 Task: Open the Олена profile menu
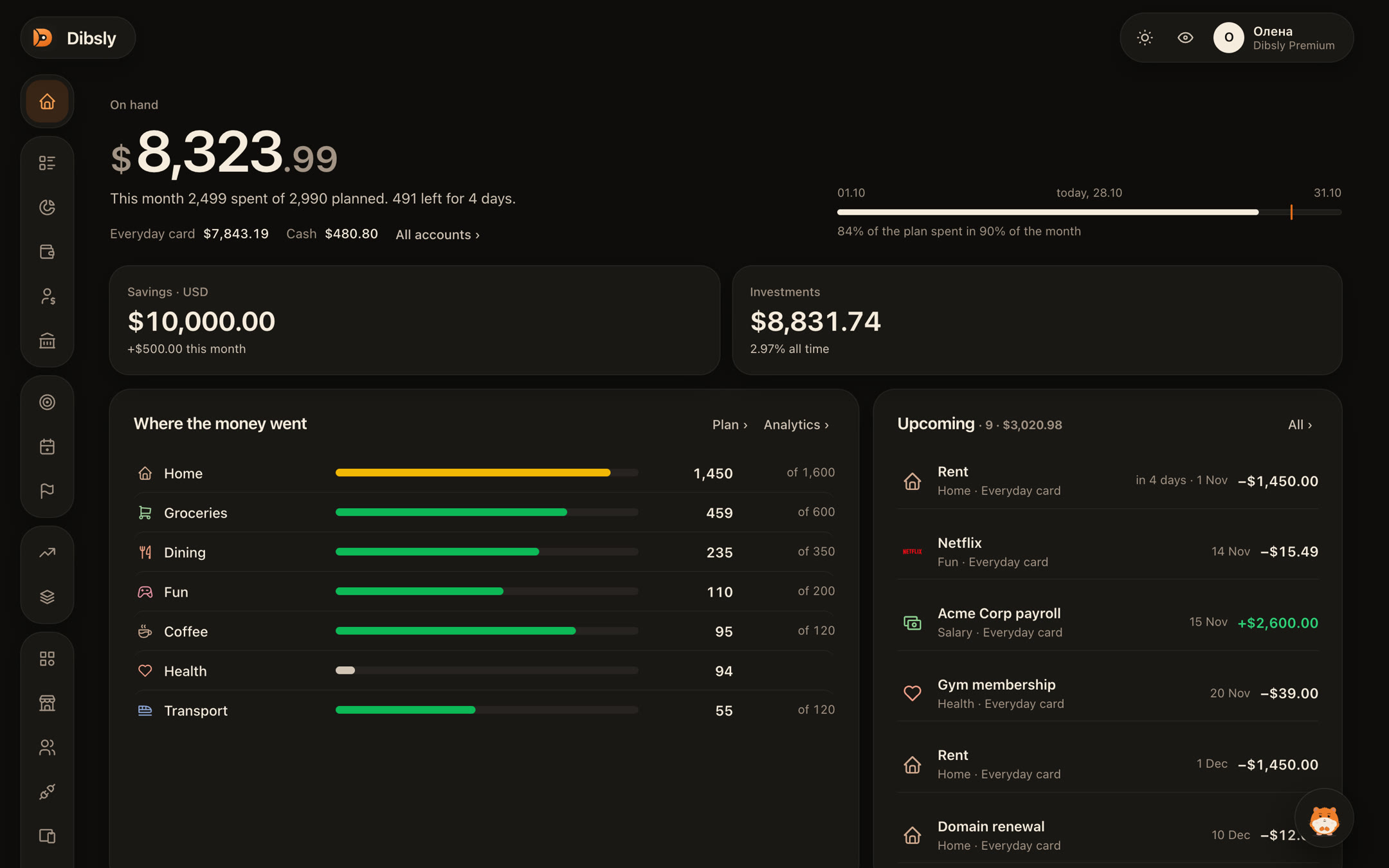1275,38
